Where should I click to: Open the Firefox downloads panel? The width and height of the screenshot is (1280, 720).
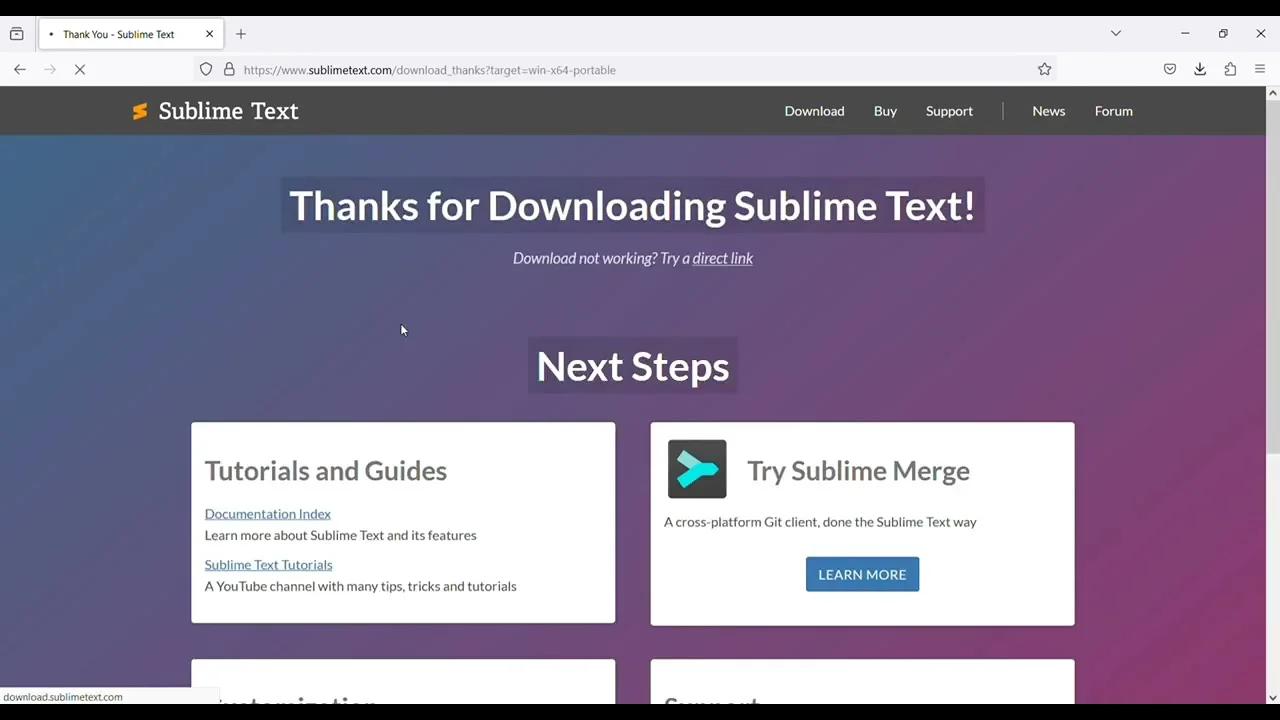1200,69
